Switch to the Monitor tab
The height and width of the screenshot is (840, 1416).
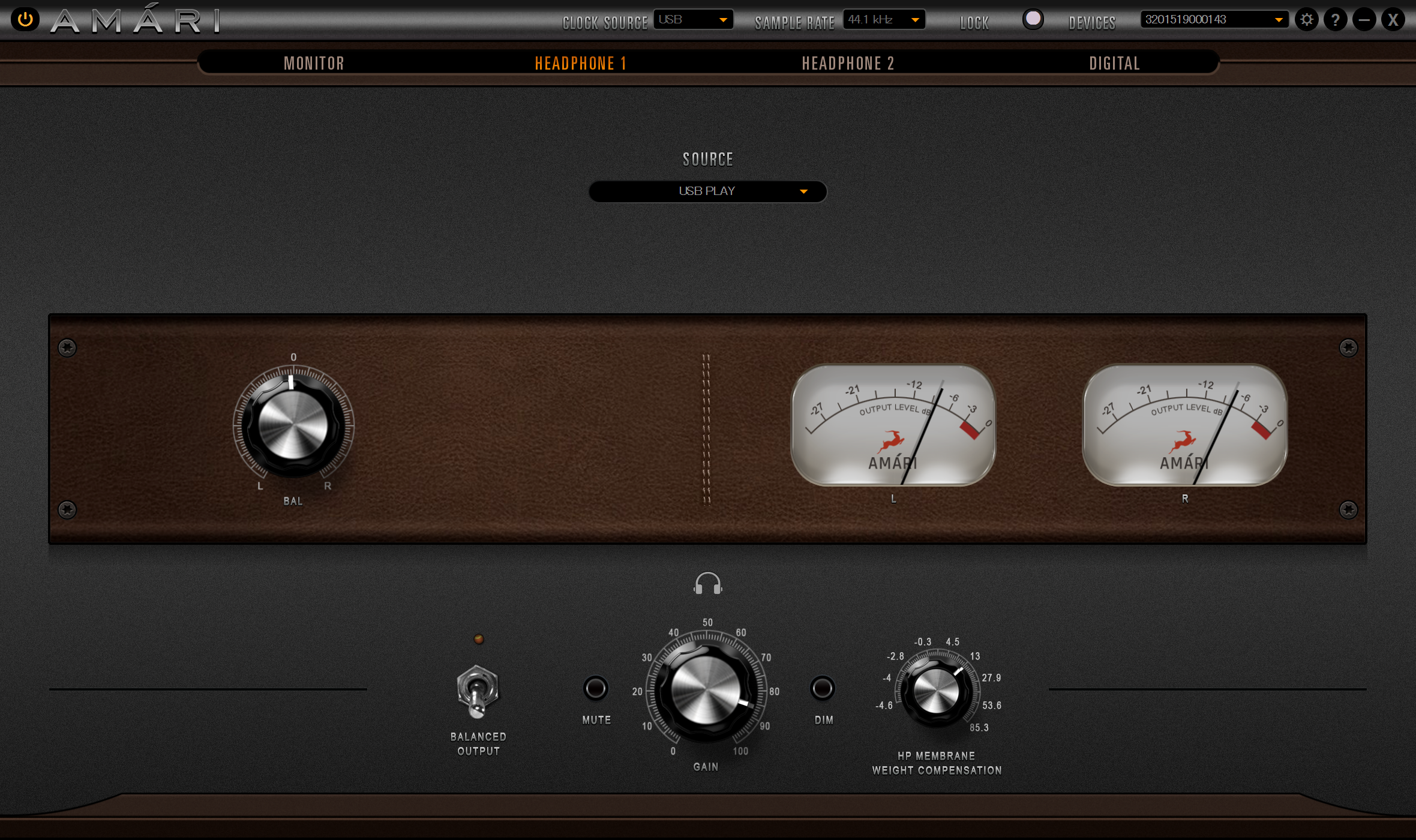[x=314, y=63]
